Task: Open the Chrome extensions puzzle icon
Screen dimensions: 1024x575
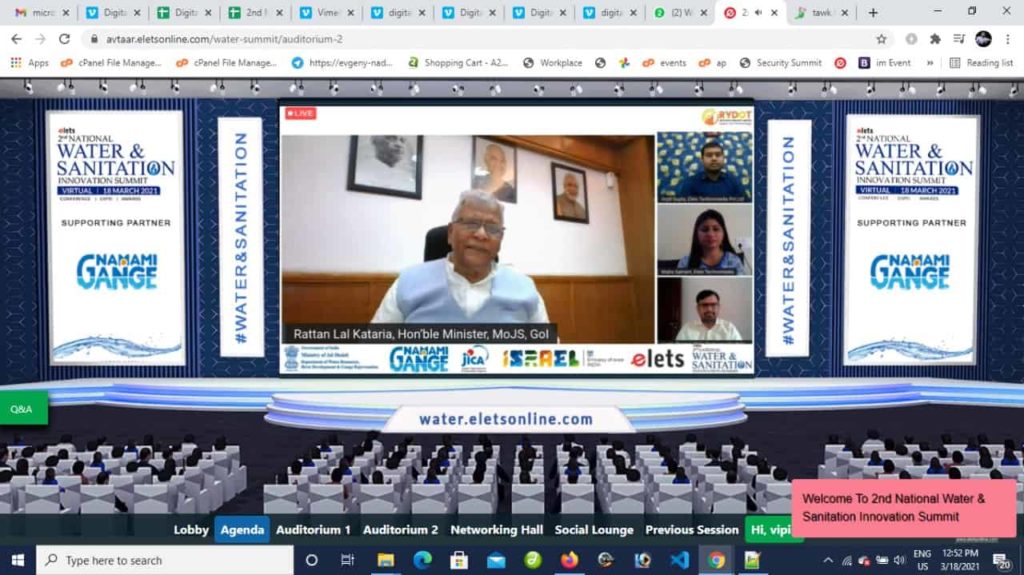Action: pos(935,39)
